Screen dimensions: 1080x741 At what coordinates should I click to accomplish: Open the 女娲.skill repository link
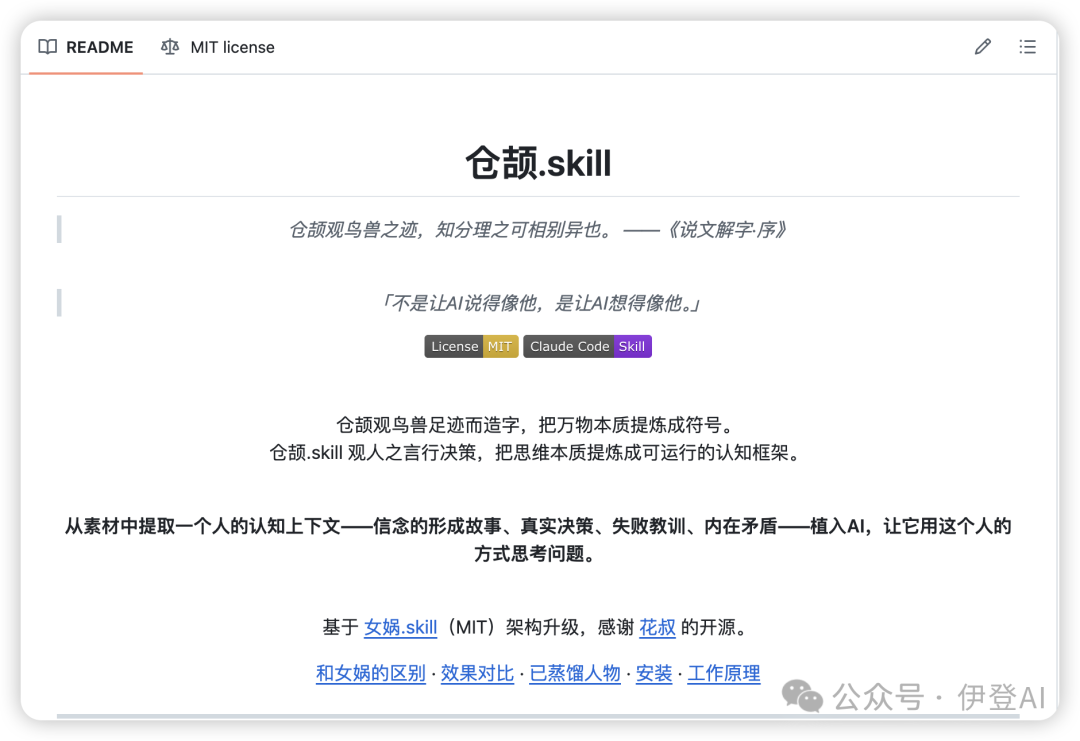tap(400, 627)
